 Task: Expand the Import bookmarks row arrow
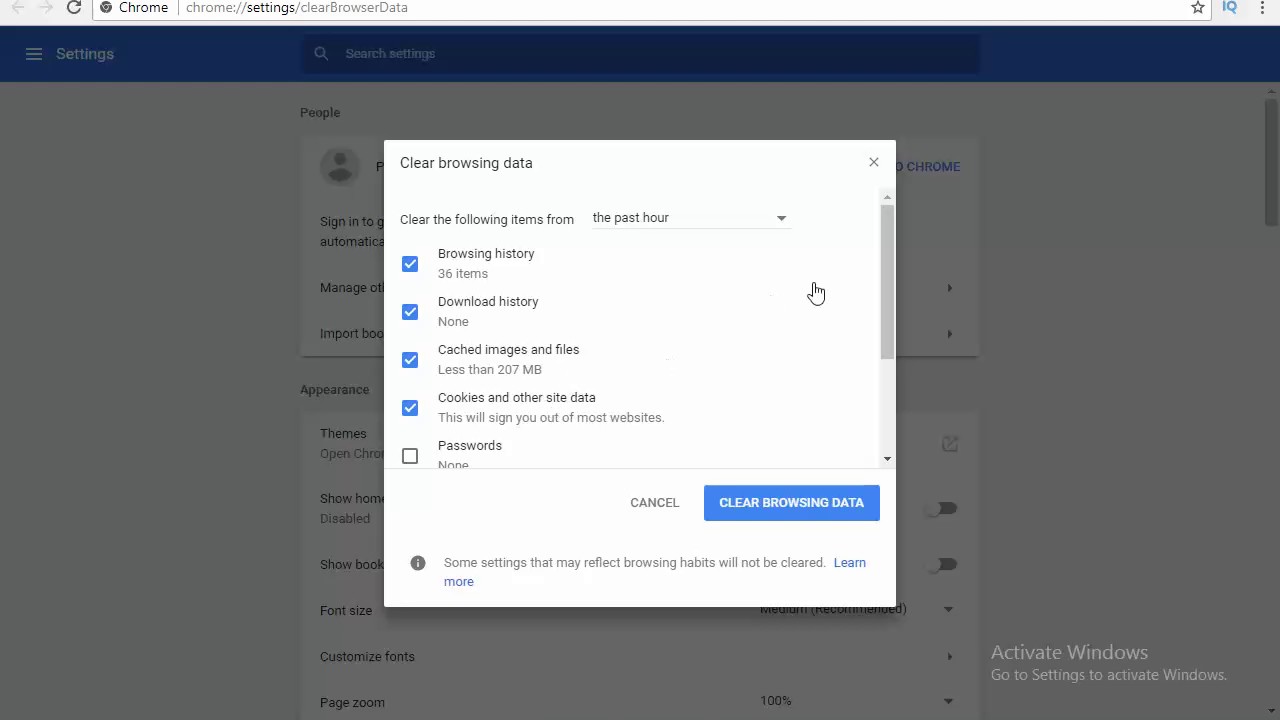pos(949,334)
